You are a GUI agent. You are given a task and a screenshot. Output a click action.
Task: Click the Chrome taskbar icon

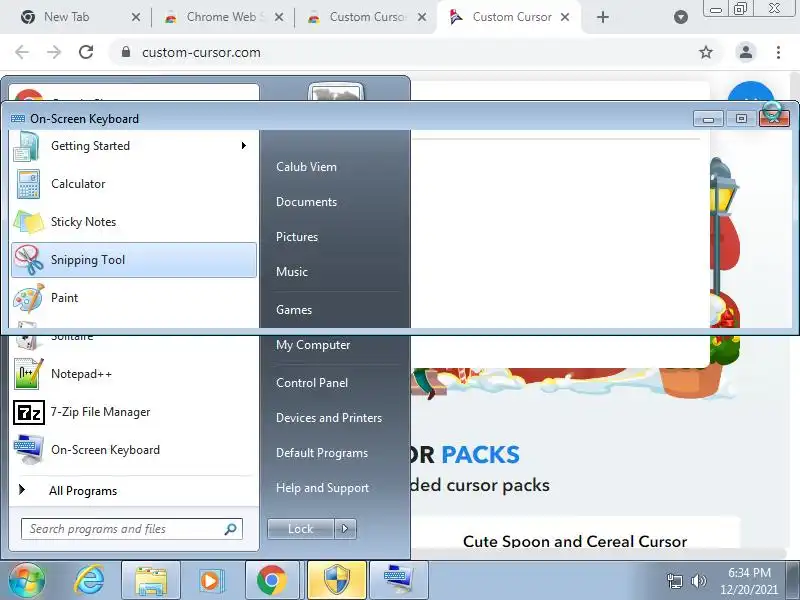click(272, 580)
